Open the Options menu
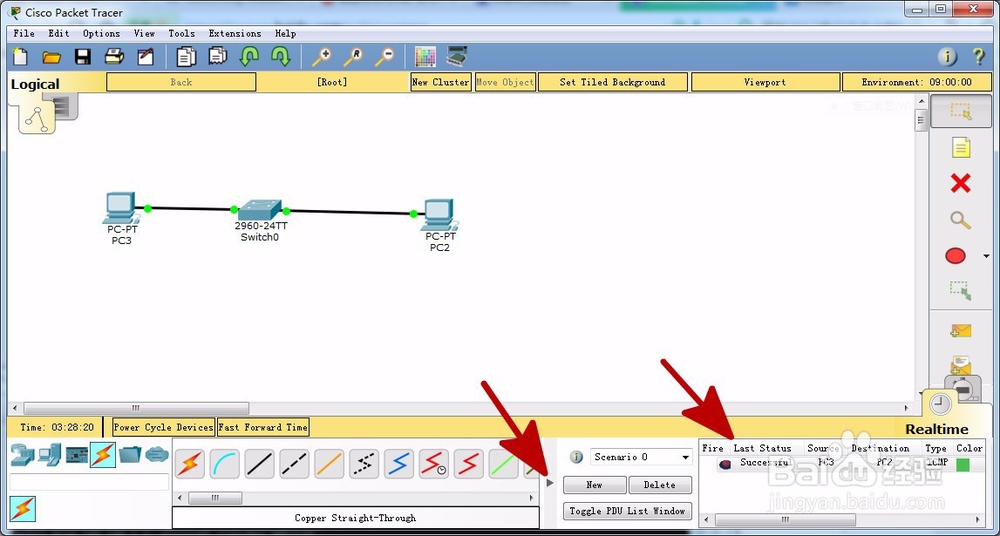Viewport: 1000px width, 536px height. 101,33
